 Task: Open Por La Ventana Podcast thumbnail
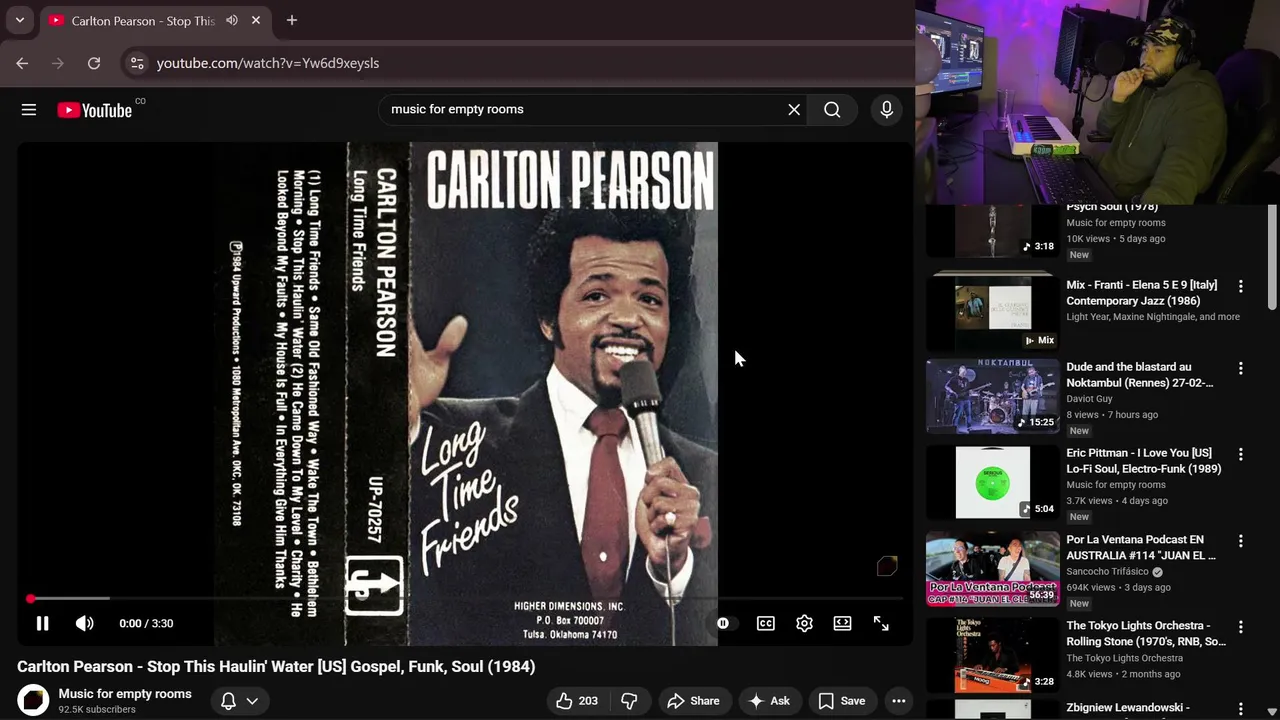click(x=992, y=569)
